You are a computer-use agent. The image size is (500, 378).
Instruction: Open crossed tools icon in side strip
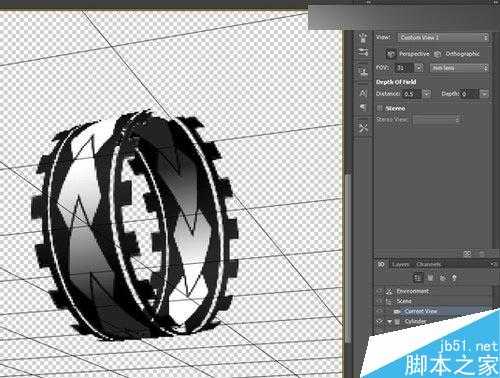pos(363,127)
